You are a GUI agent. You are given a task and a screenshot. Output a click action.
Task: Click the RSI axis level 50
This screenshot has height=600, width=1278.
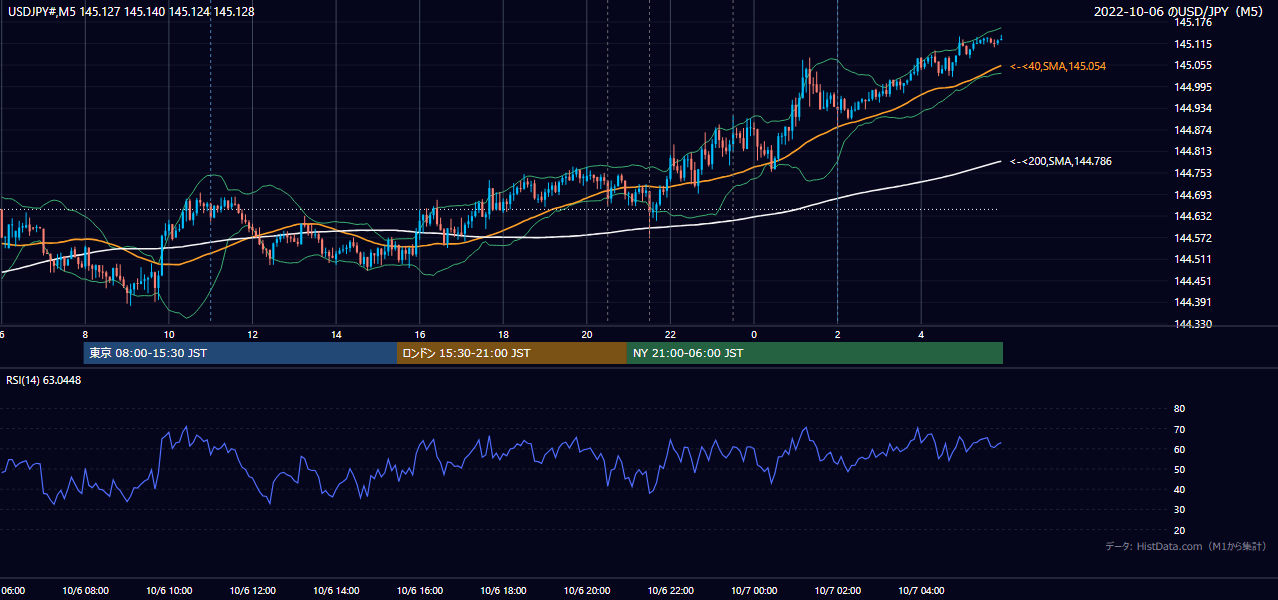(x=1179, y=469)
